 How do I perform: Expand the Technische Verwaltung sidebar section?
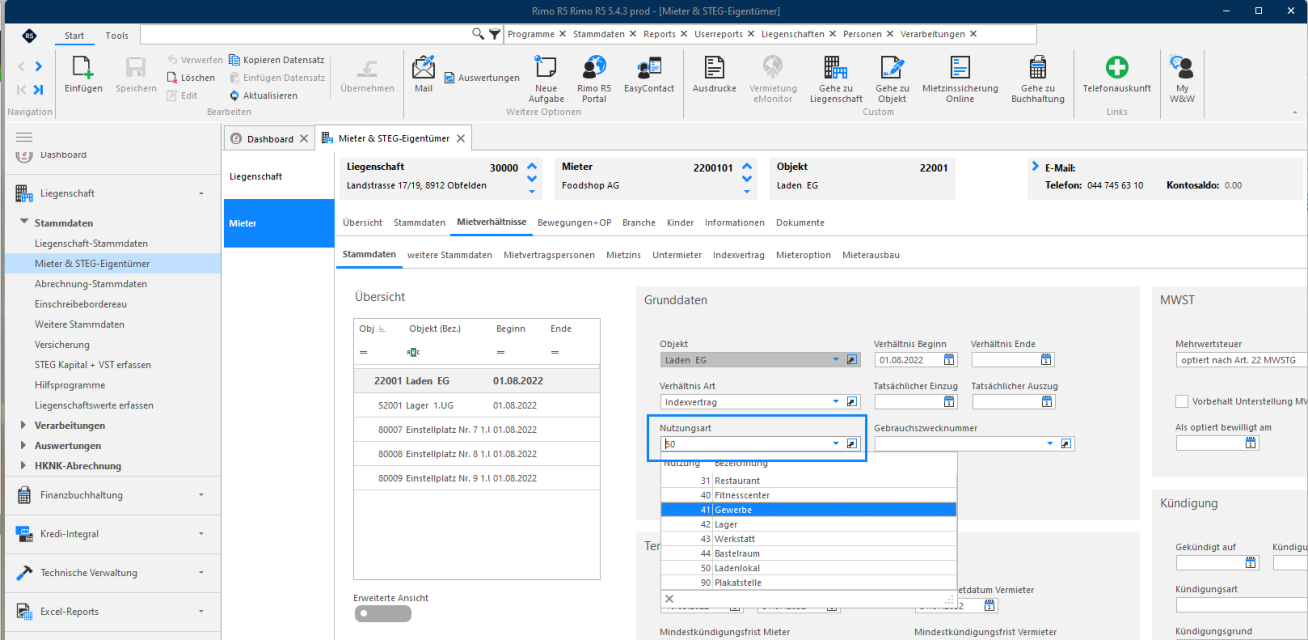pos(110,573)
